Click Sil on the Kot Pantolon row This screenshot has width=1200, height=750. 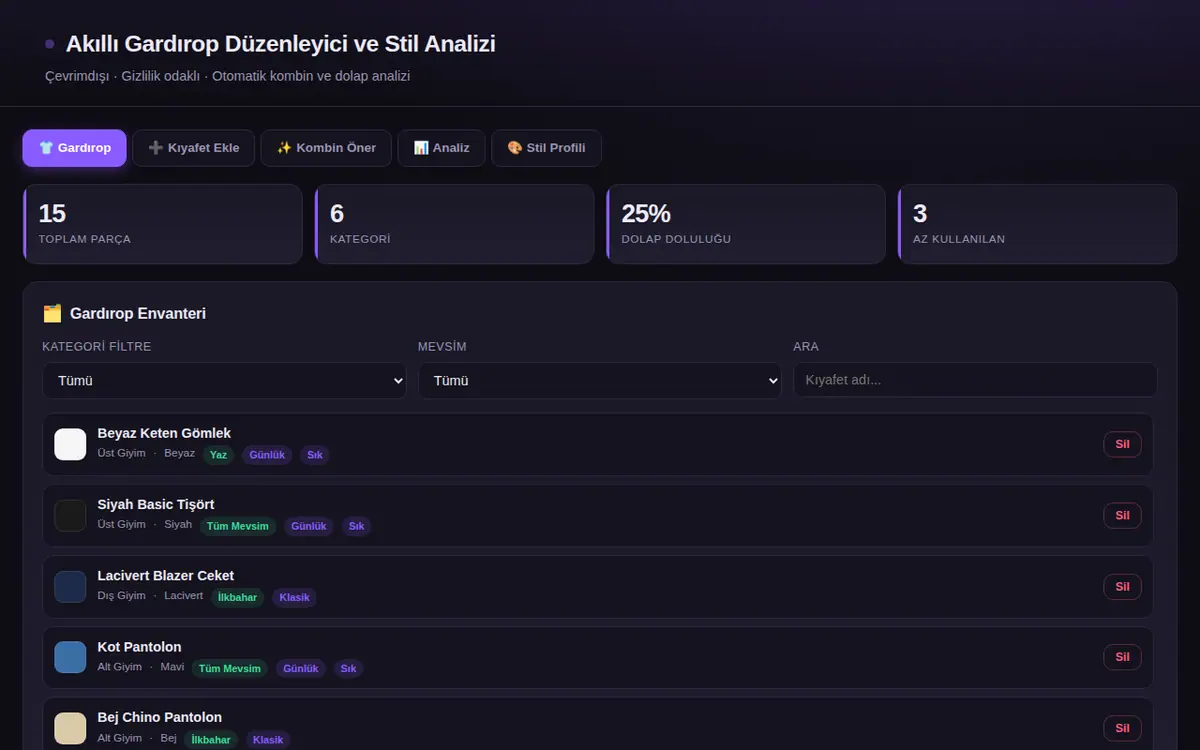click(x=1122, y=657)
